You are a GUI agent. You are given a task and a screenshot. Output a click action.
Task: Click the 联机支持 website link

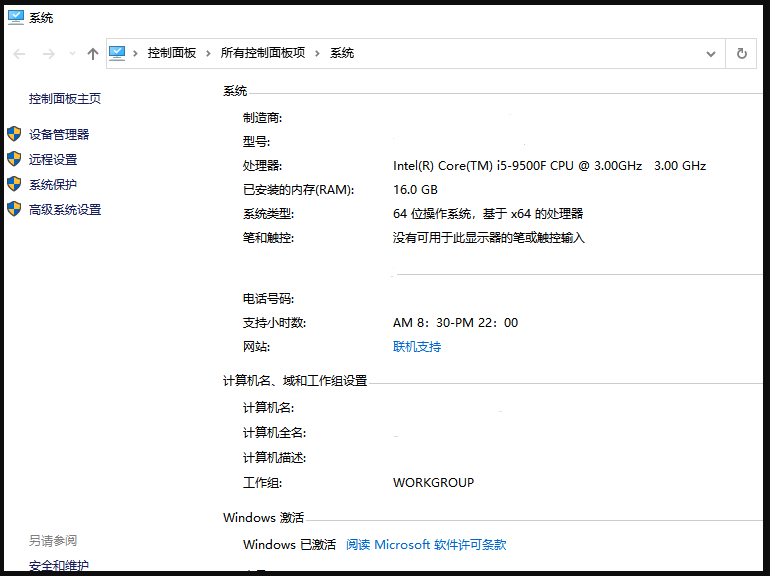(417, 347)
